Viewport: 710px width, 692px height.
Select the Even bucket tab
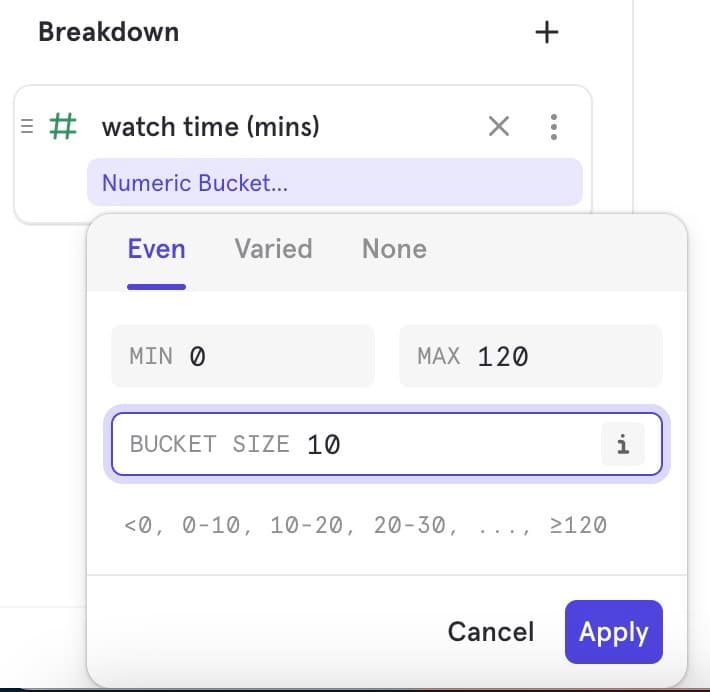(156, 249)
